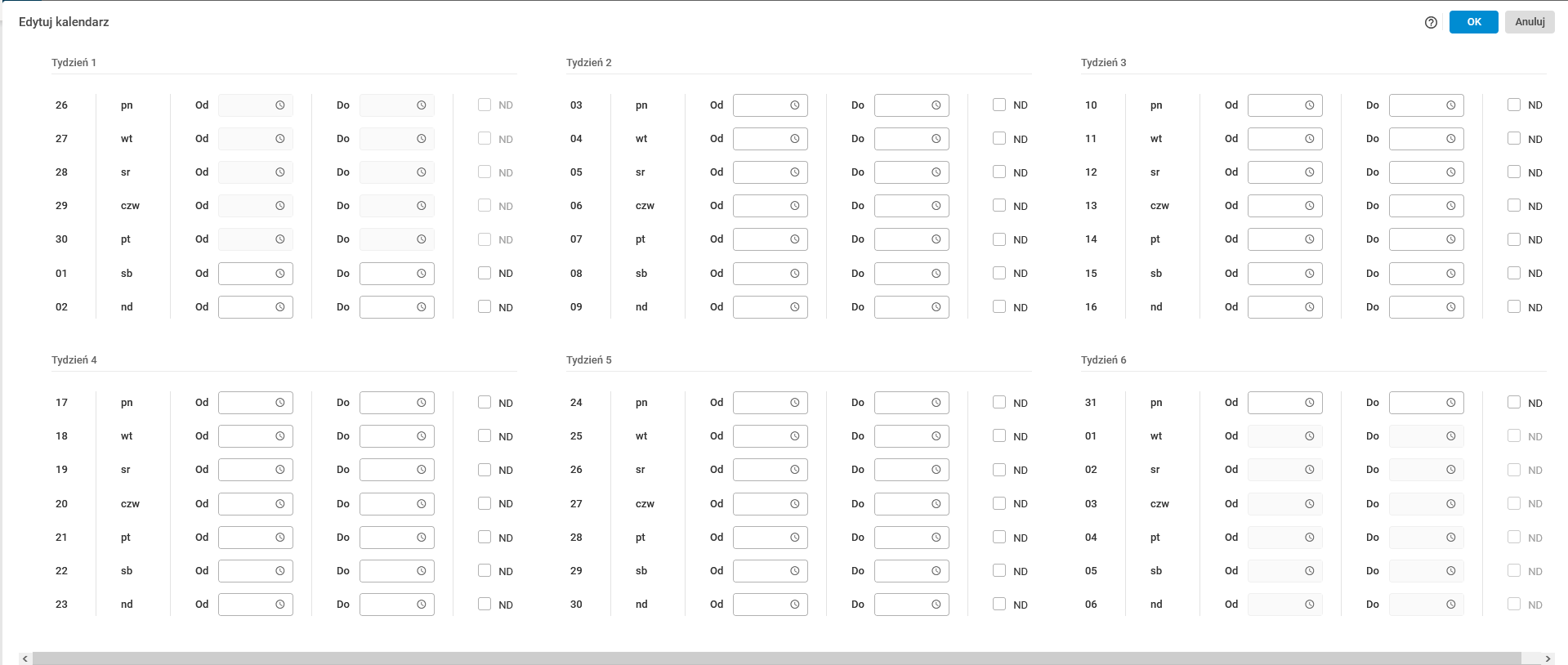Click Do clock icon for Tydzień 3 nd 16
The height and width of the screenshot is (665, 1568).
coord(1451,307)
